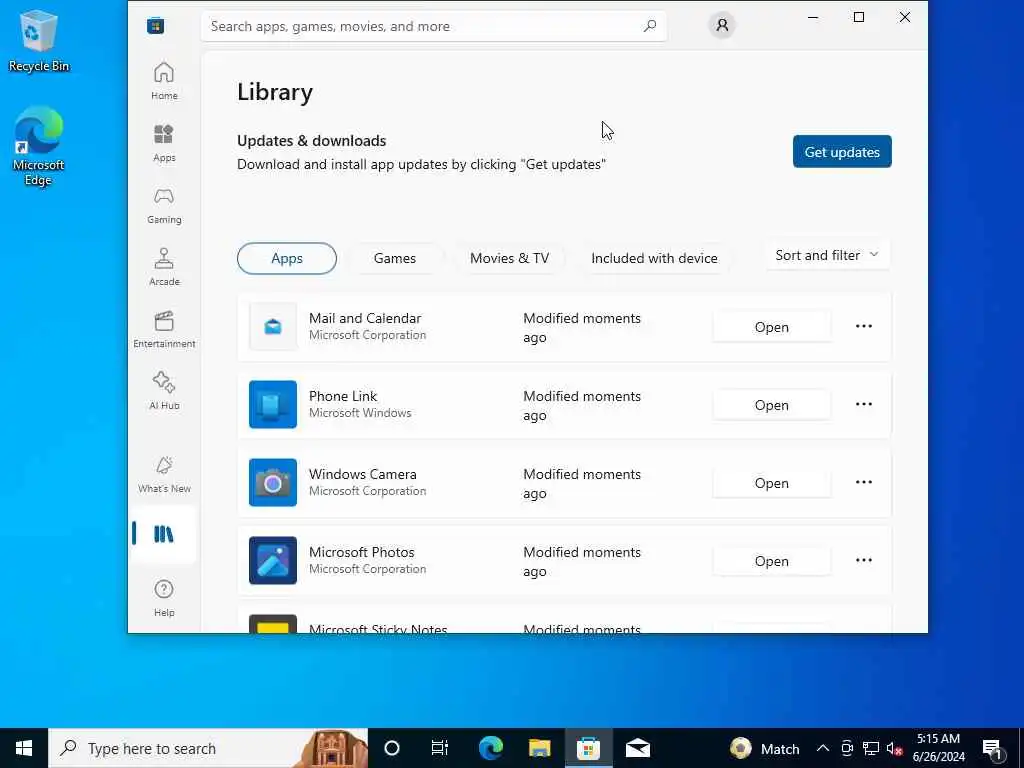
Task: Select the Apps filter tab
Action: click(x=287, y=258)
